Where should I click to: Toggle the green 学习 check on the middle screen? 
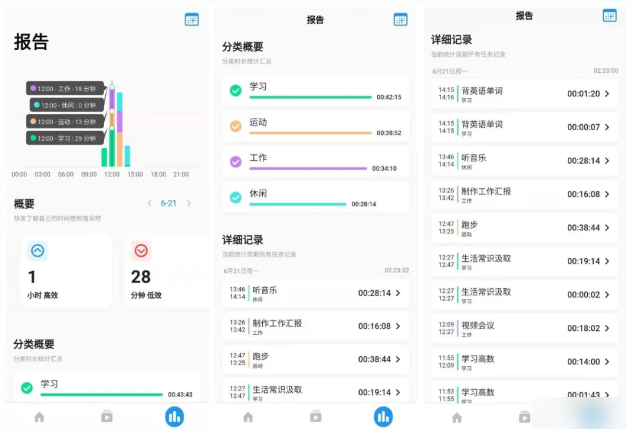pyautogui.click(x=236, y=90)
